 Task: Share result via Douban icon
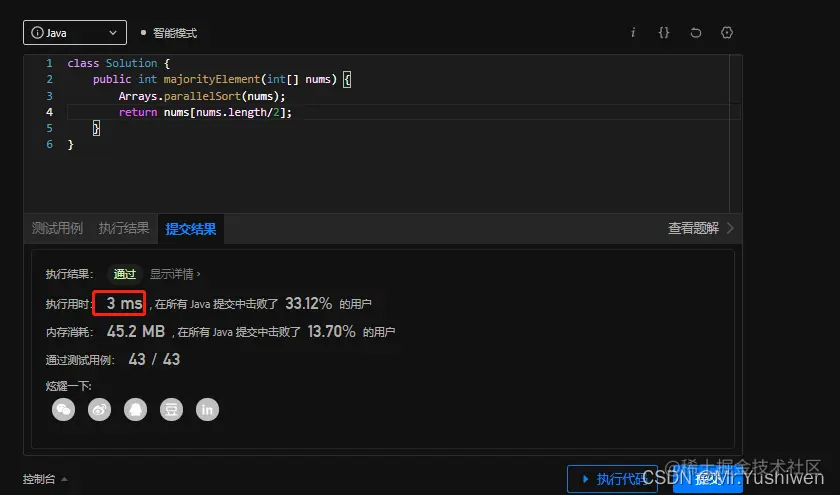point(171,410)
